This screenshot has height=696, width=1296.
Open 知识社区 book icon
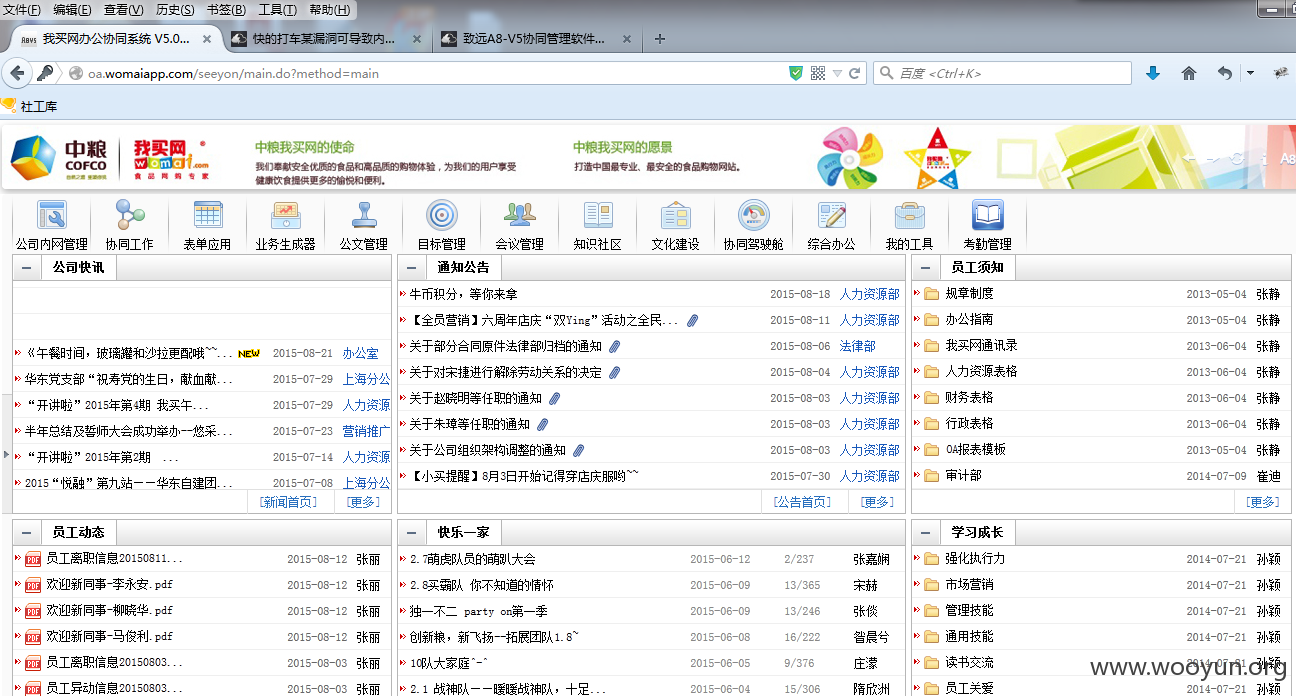[x=597, y=216]
